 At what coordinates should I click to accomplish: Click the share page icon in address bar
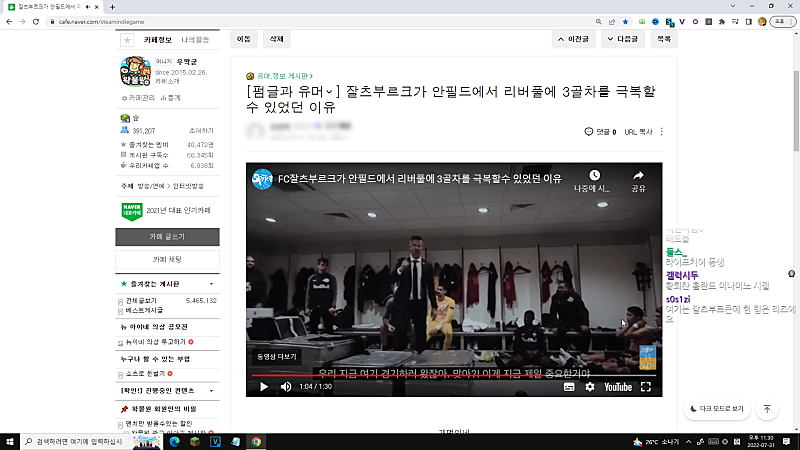(612, 22)
